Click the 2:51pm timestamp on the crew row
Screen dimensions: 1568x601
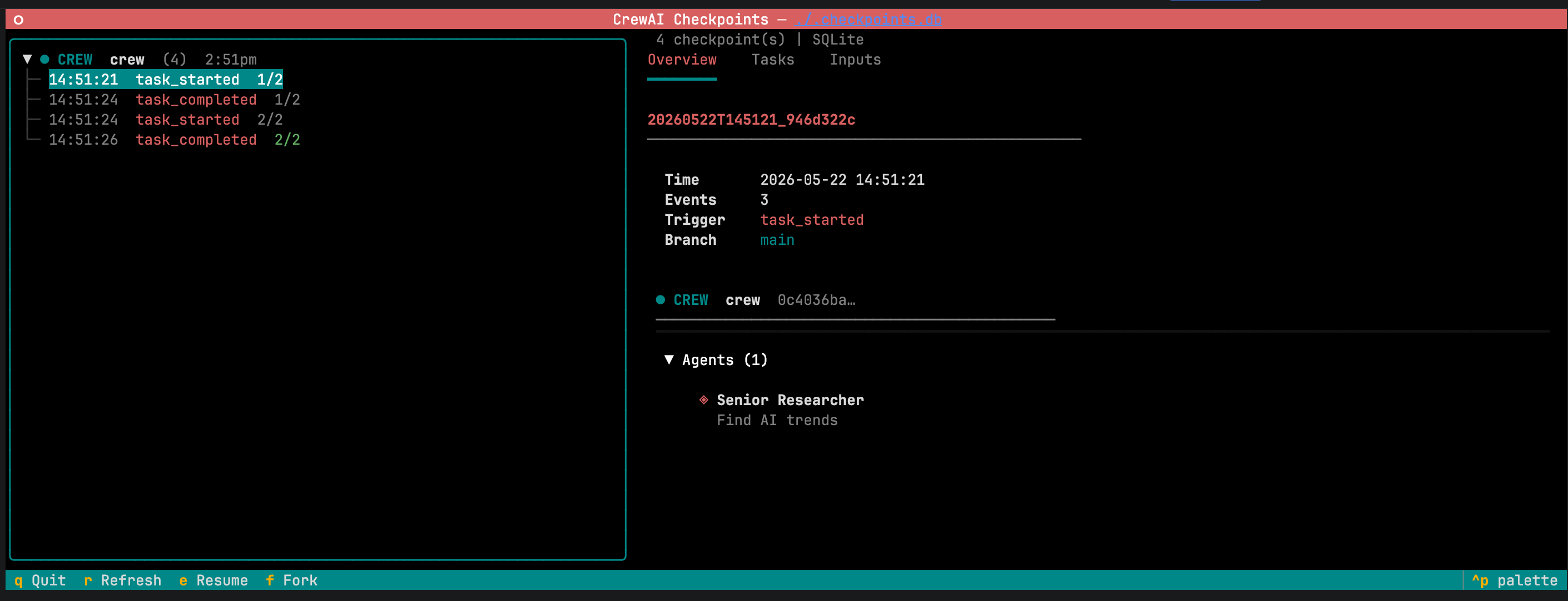pos(231,60)
